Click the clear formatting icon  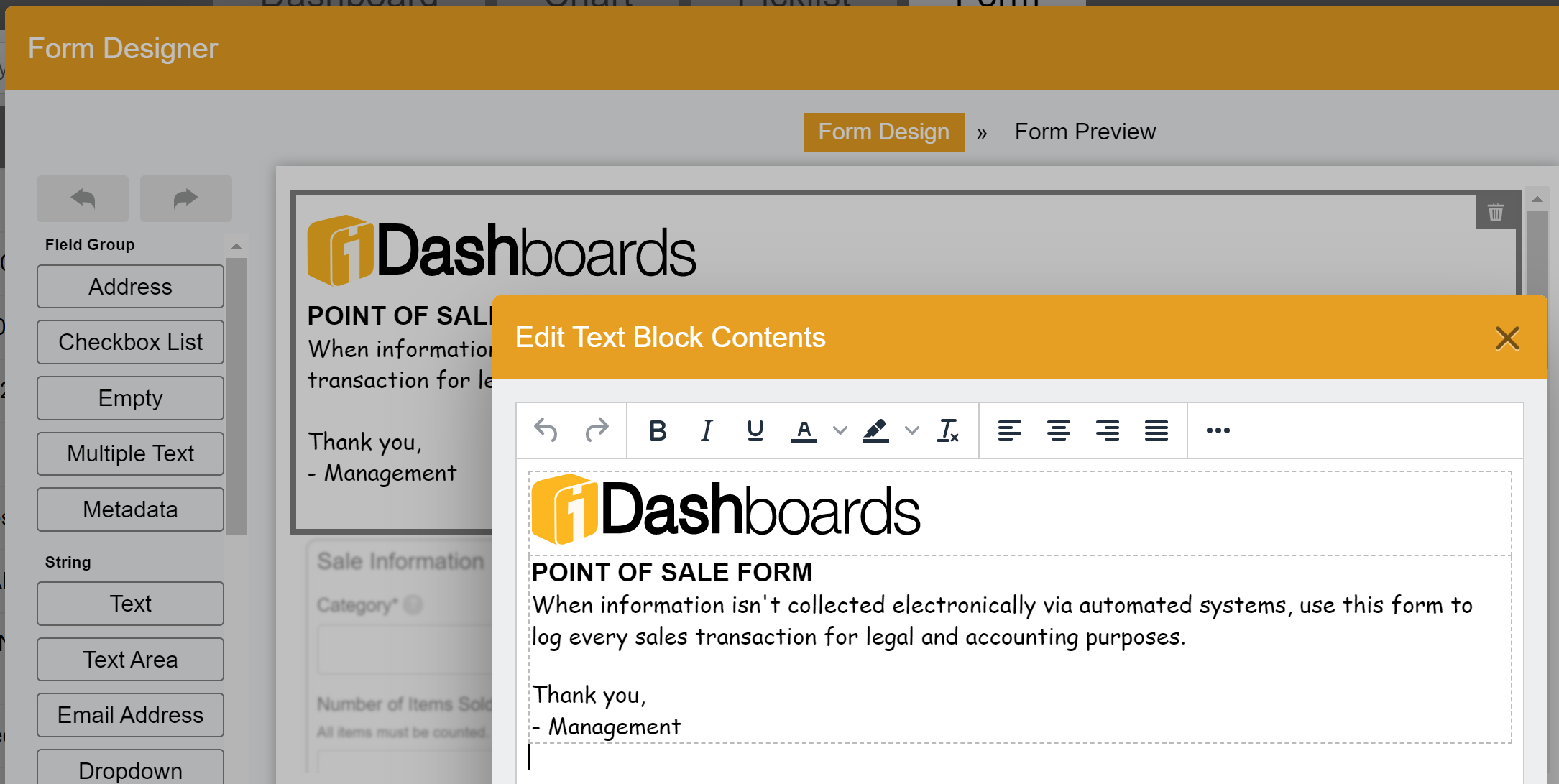(x=948, y=430)
